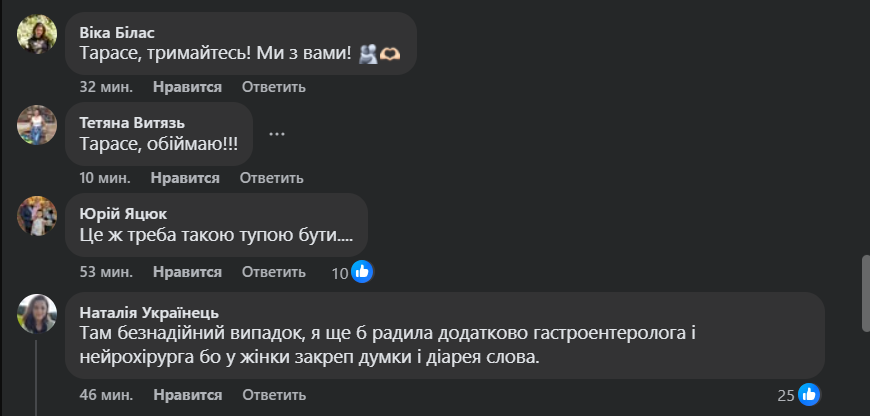Like Наталія Українець's comment
Image resolution: width=870 pixels, height=416 pixels.
pyautogui.click(x=186, y=395)
